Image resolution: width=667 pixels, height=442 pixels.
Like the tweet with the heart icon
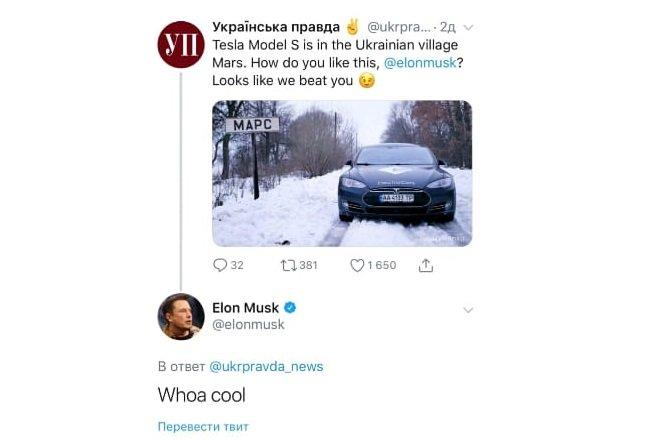coord(357,265)
